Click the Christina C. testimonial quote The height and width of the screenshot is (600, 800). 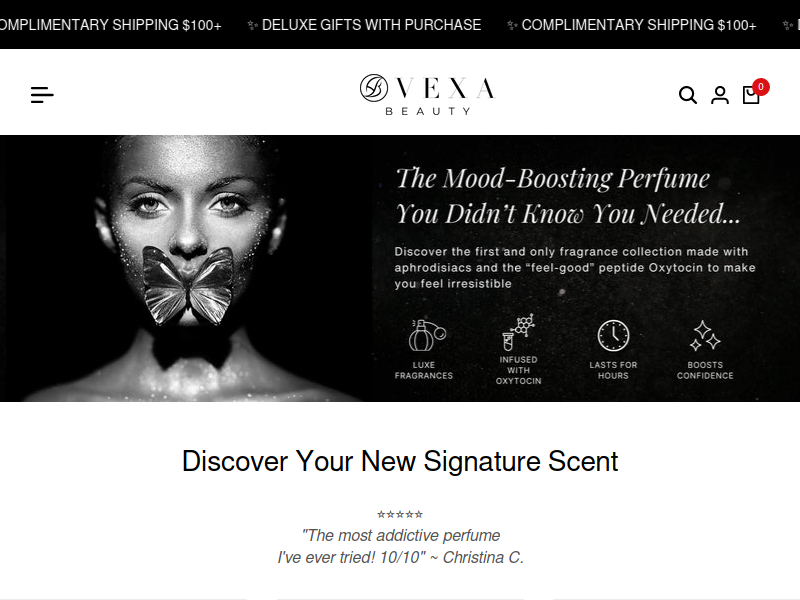[x=401, y=546]
